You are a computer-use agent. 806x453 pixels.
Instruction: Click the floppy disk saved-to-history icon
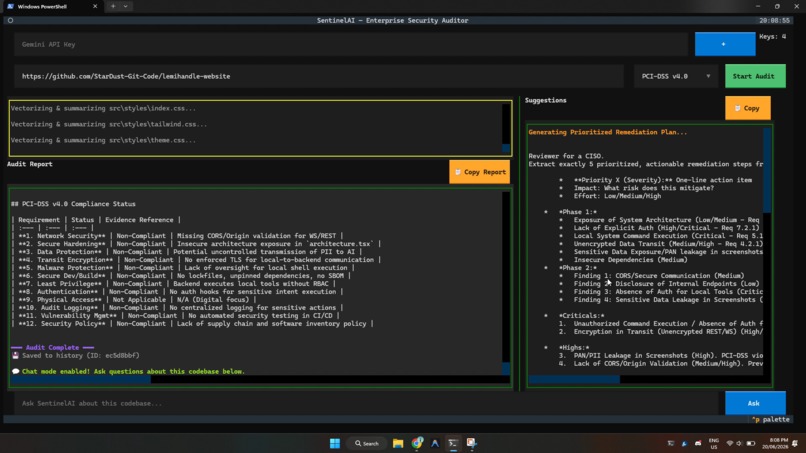tap(15, 355)
